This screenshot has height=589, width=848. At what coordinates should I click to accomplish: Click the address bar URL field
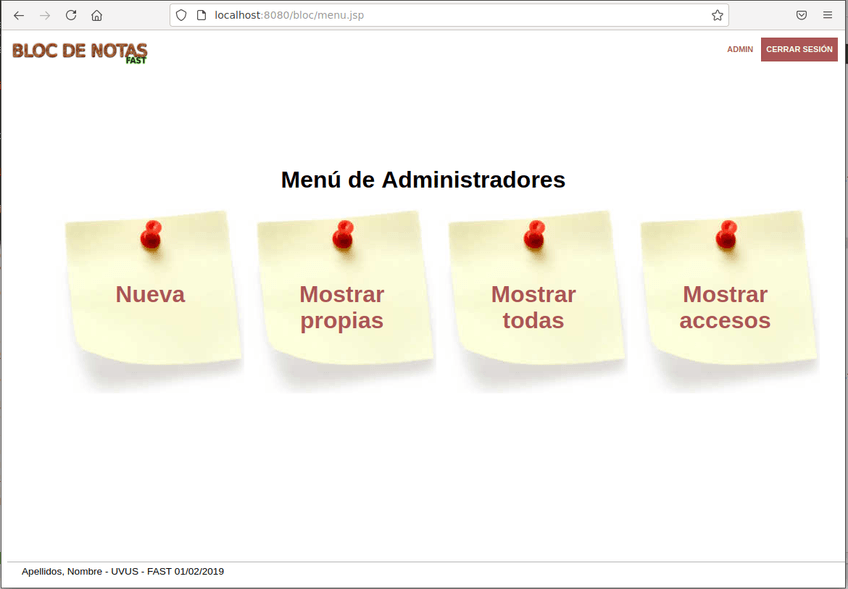449,15
